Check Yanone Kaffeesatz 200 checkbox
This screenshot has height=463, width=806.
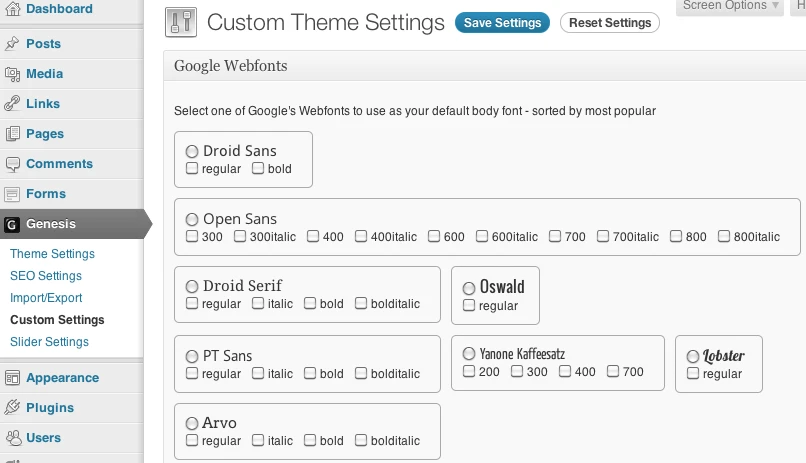coord(469,371)
